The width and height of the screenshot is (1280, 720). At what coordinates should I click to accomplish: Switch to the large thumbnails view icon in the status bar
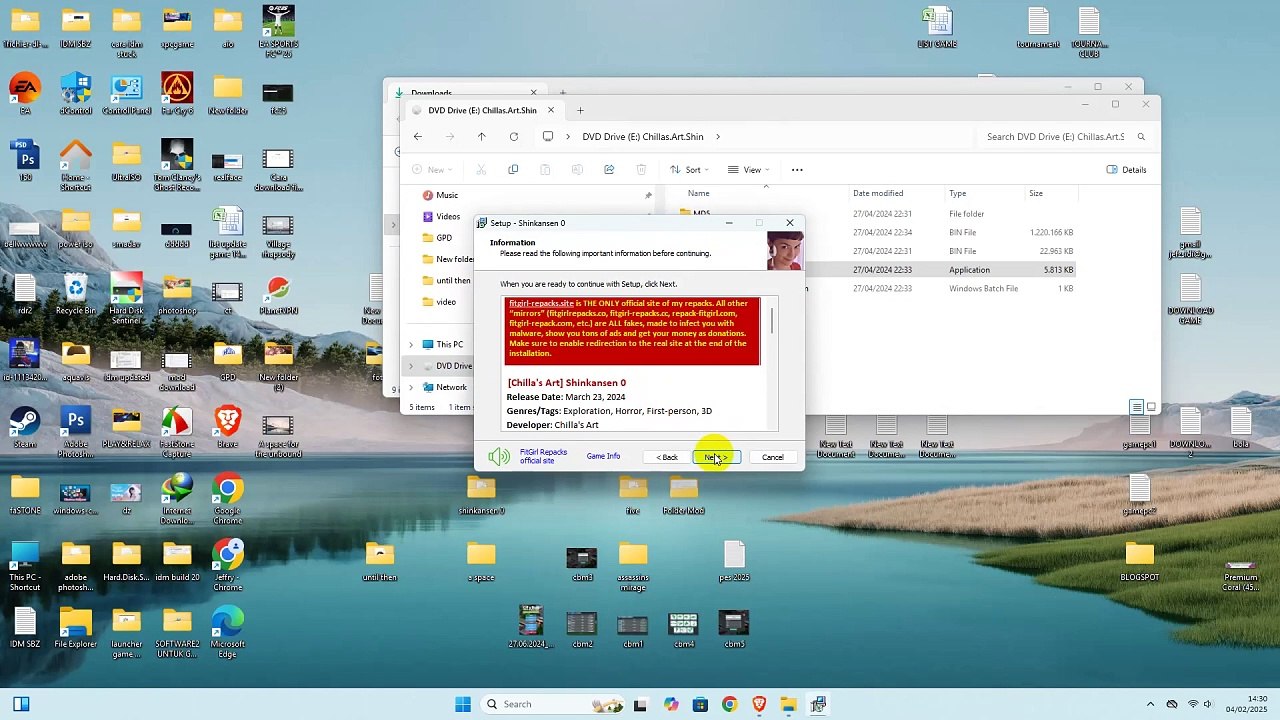pos(1151,407)
